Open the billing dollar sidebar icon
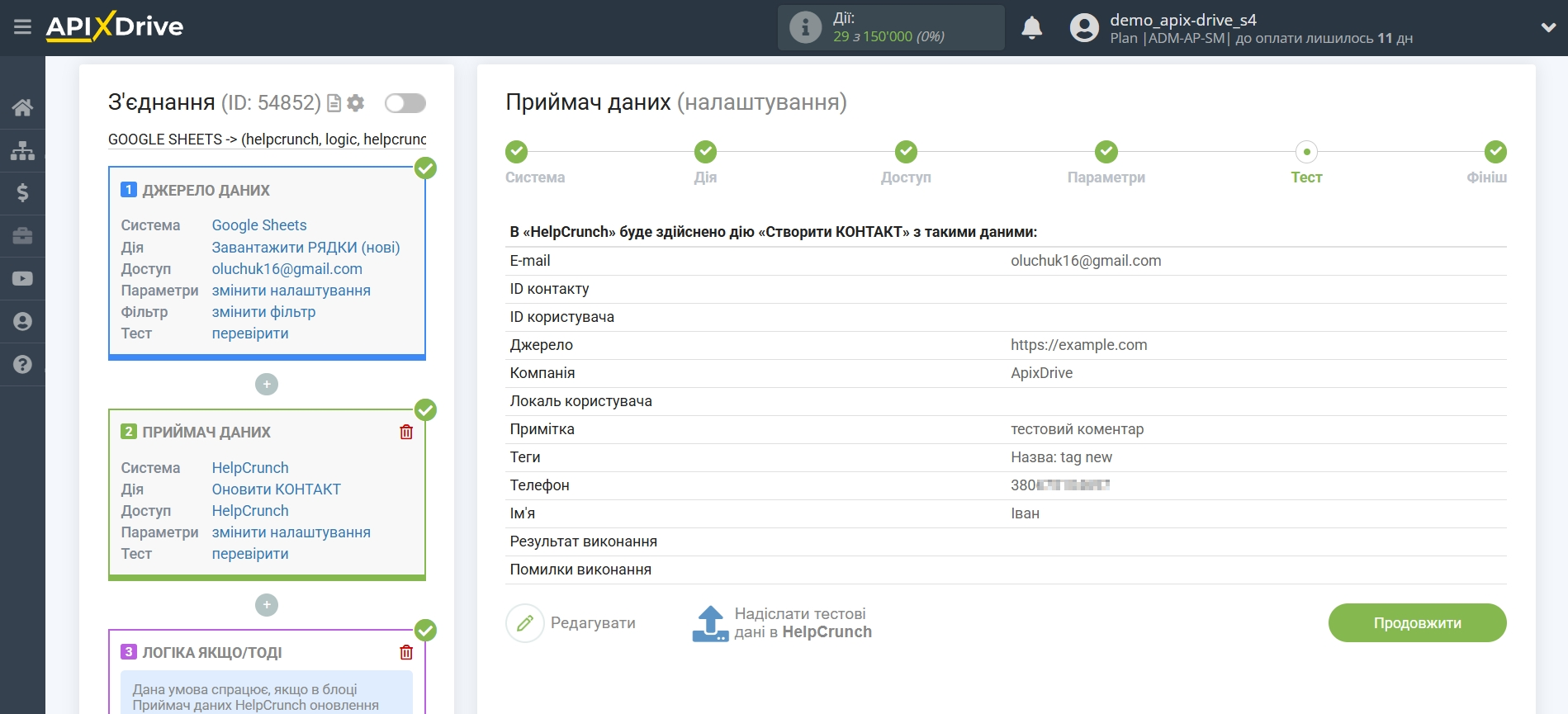This screenshot has width=1568, height=714. (x=22, y=193)
